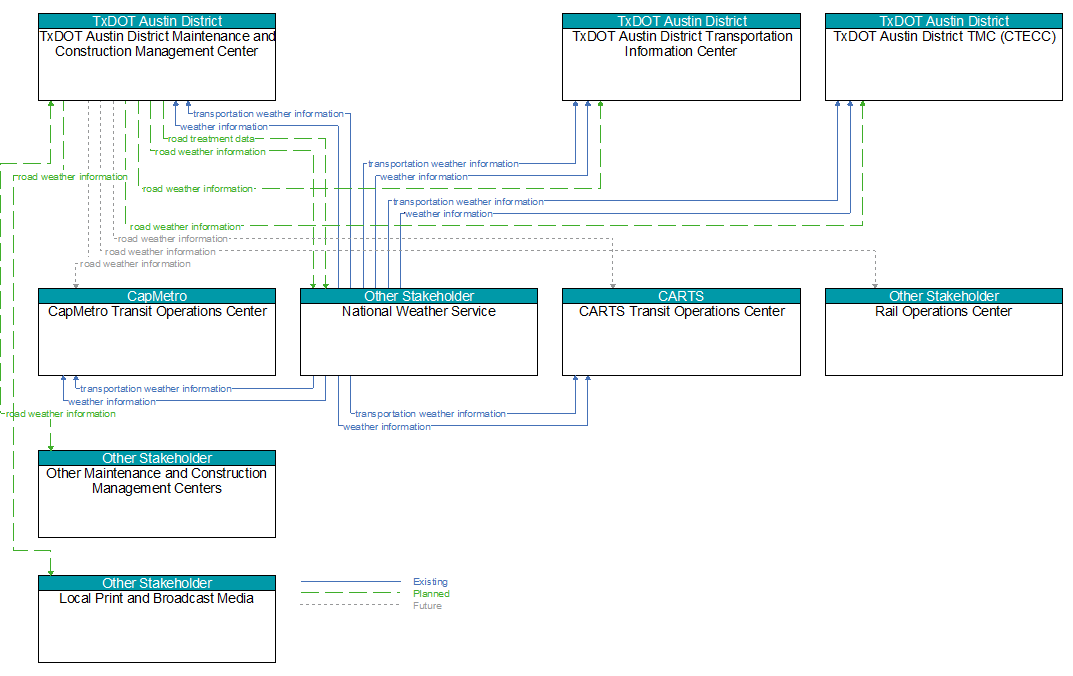The height and width of the screenshot is (676, 1073).
Task: Click 'transportation weather information' label under CapMetro box
Action: [156, 389]
